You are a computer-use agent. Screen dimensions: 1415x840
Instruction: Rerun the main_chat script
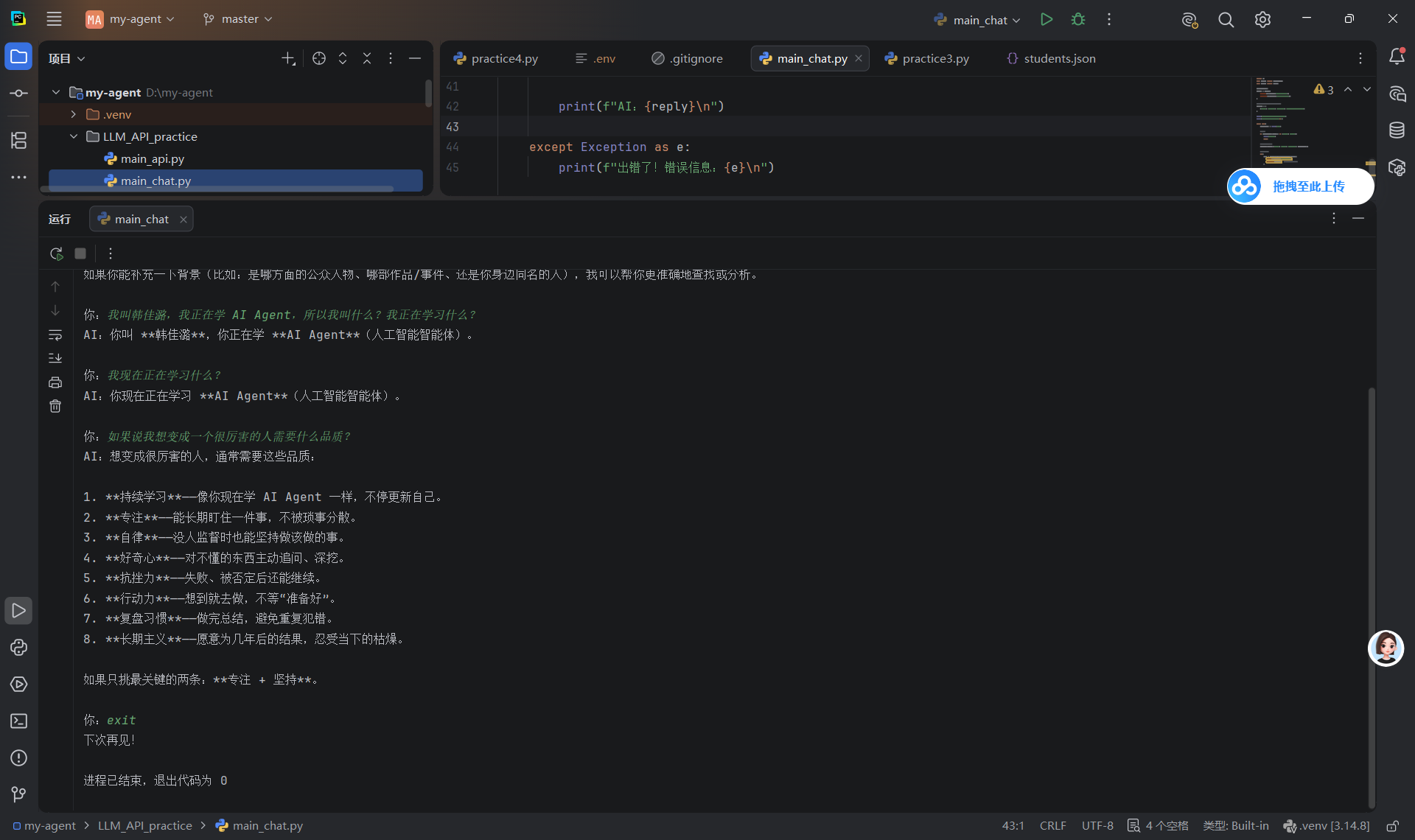[56, 253]
